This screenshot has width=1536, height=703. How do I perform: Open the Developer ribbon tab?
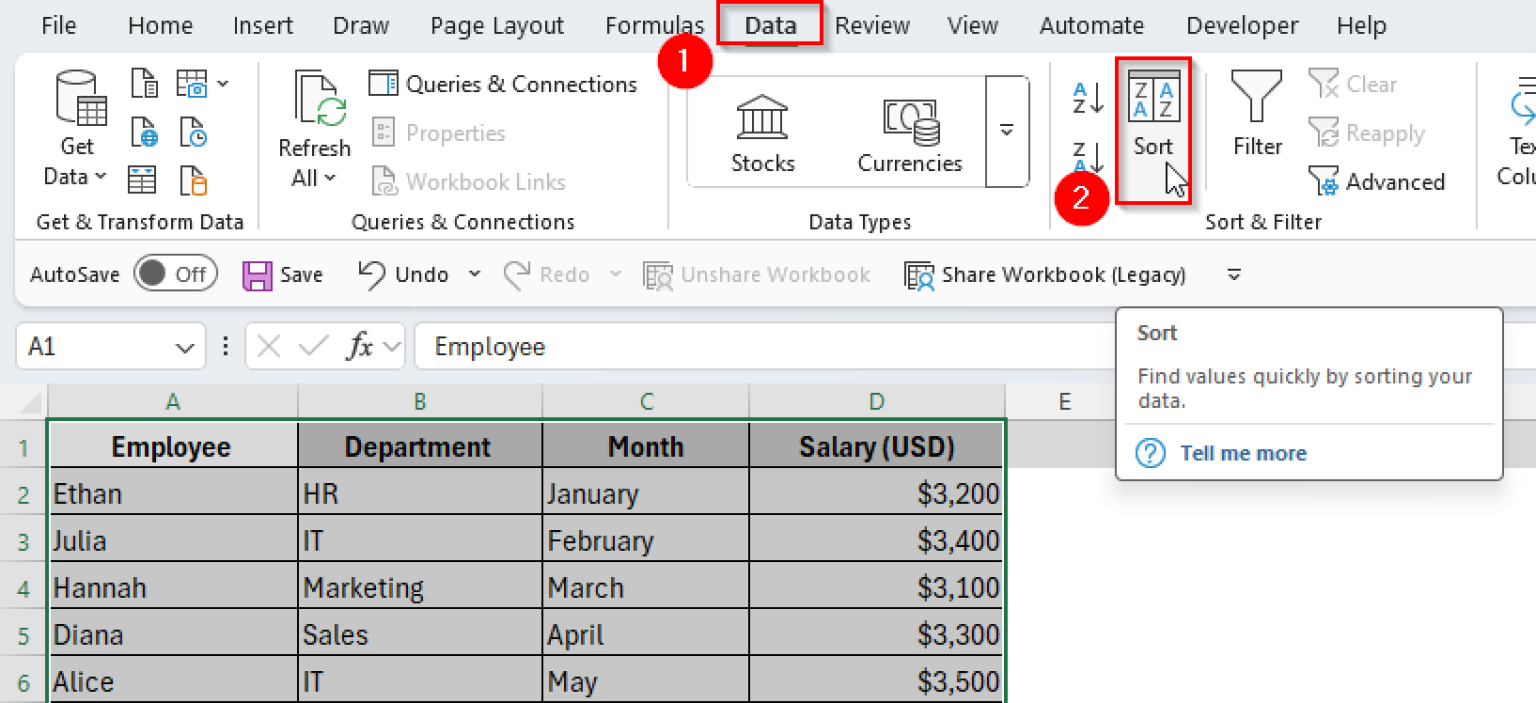click(x=1242, y=25)
